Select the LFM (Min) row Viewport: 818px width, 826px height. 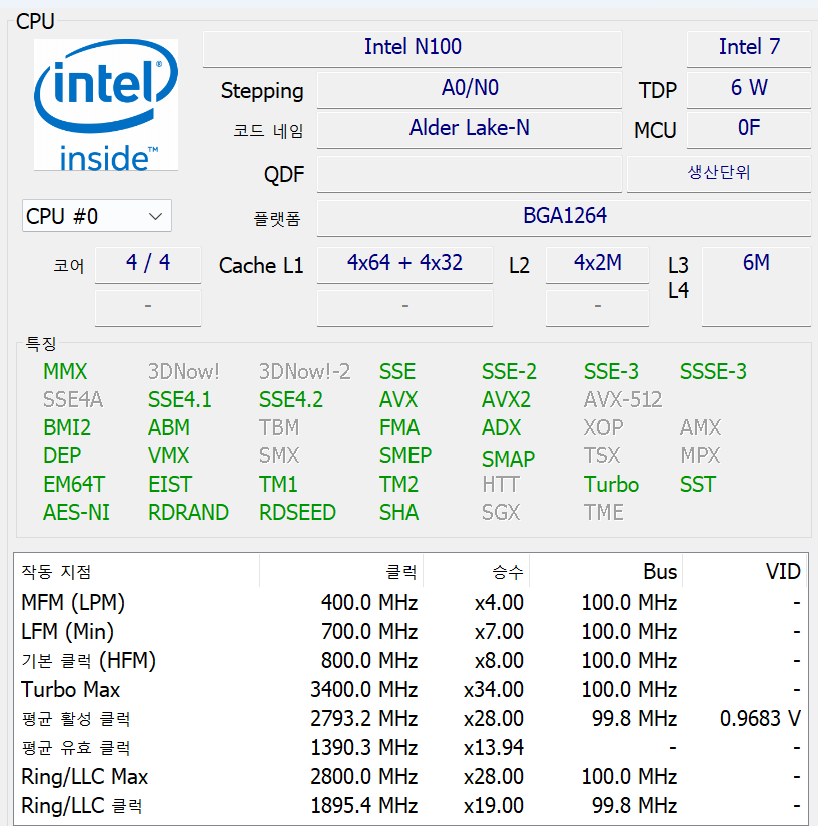[x=410, y=631]
